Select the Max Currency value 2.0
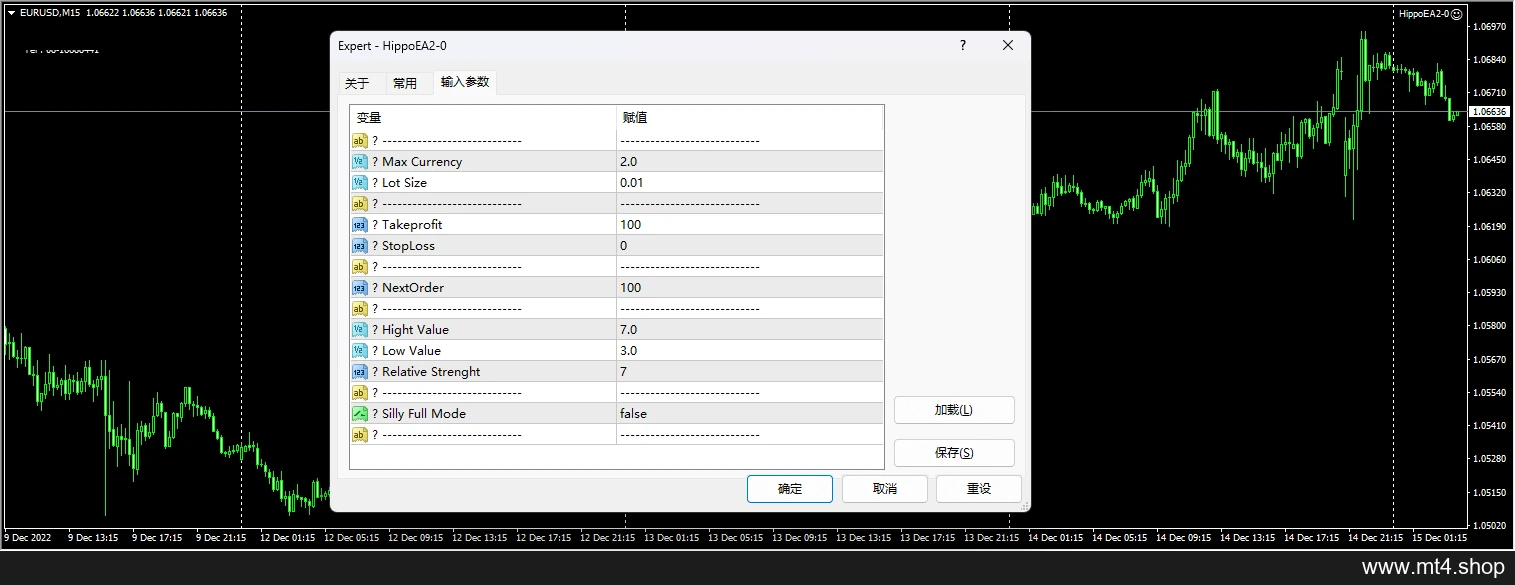 [x=750, y=162]
